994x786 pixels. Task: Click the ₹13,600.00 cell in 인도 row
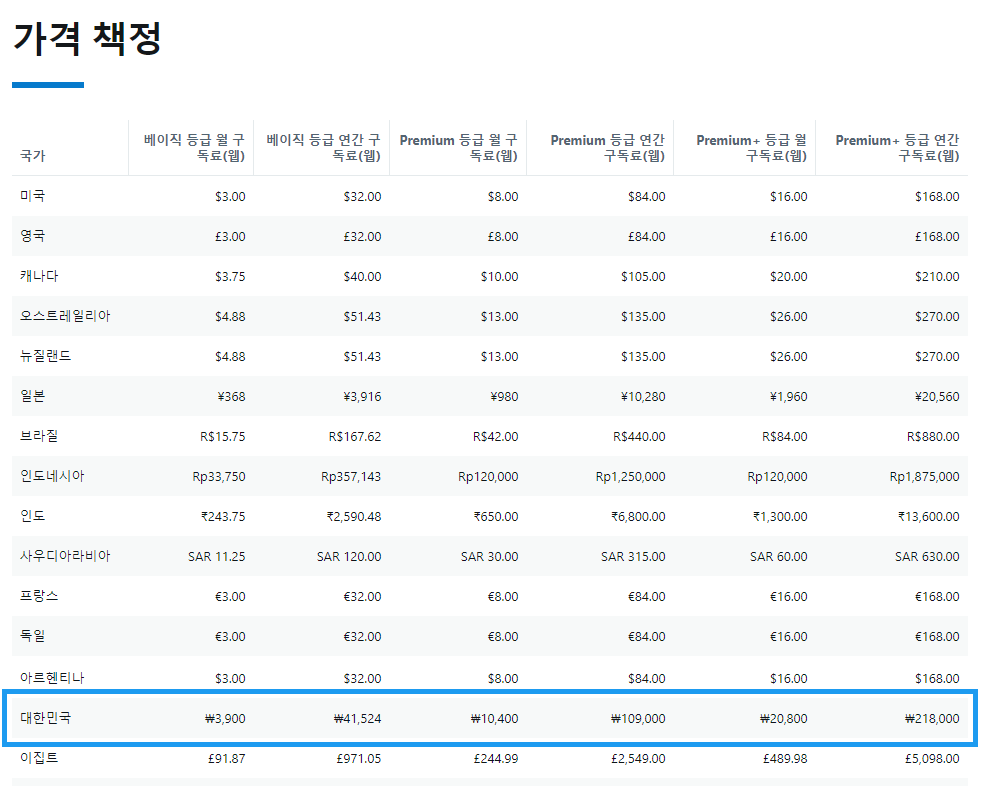[x=929, y=516]
